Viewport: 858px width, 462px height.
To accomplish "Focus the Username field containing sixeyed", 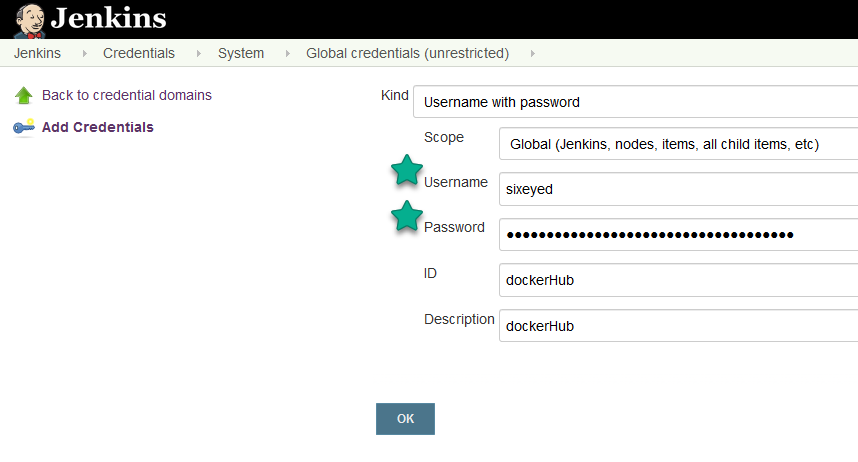I will click(x=678, y=189).
